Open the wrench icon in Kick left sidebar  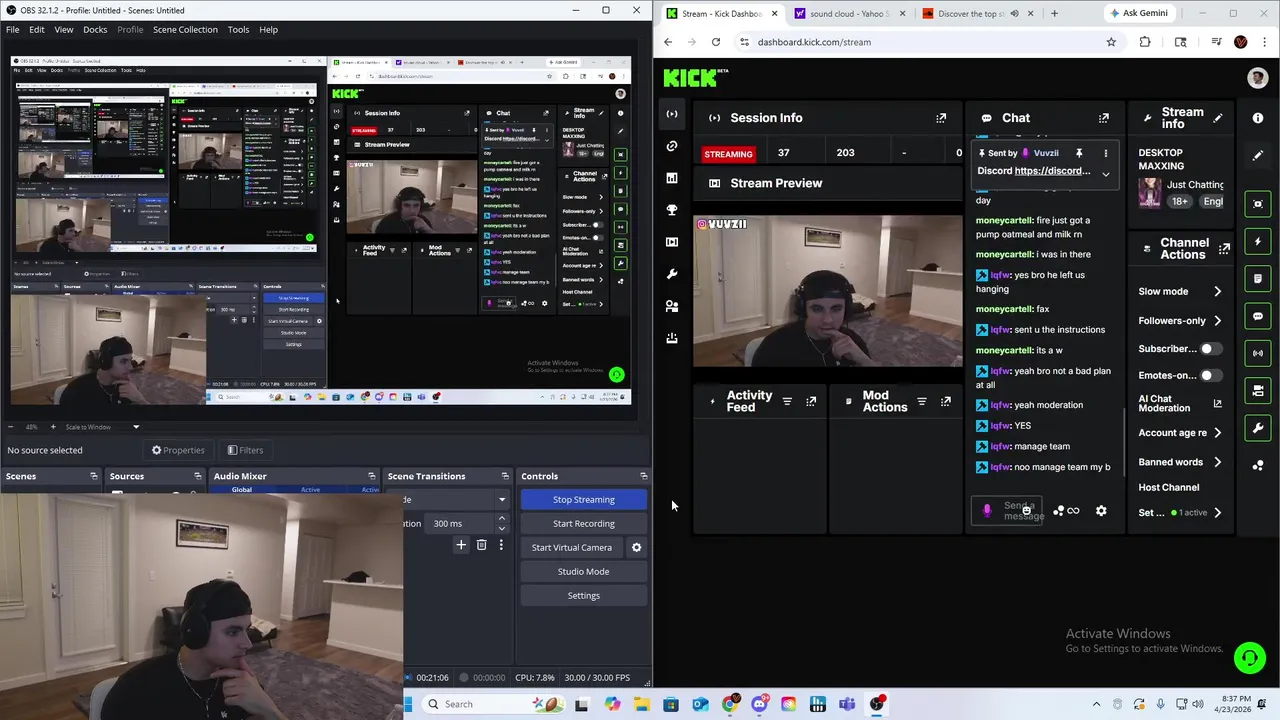pyautogui.click(x=672, y=274)
